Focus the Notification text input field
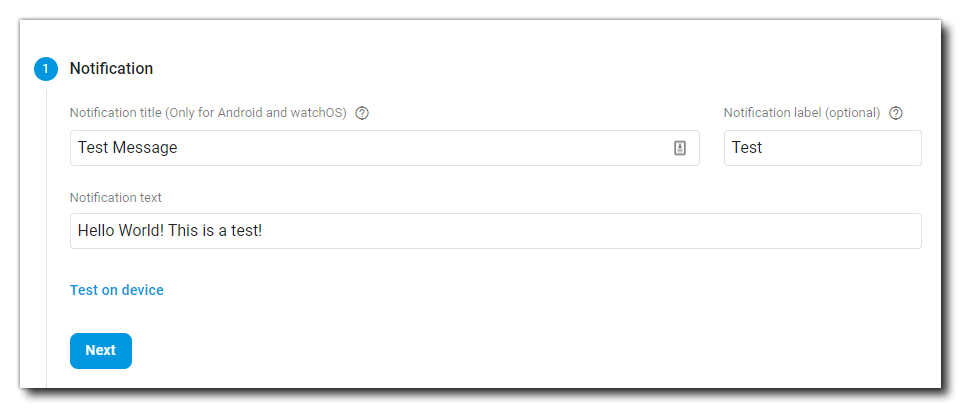This screenshot has width=961, height=408. point(495,231)
